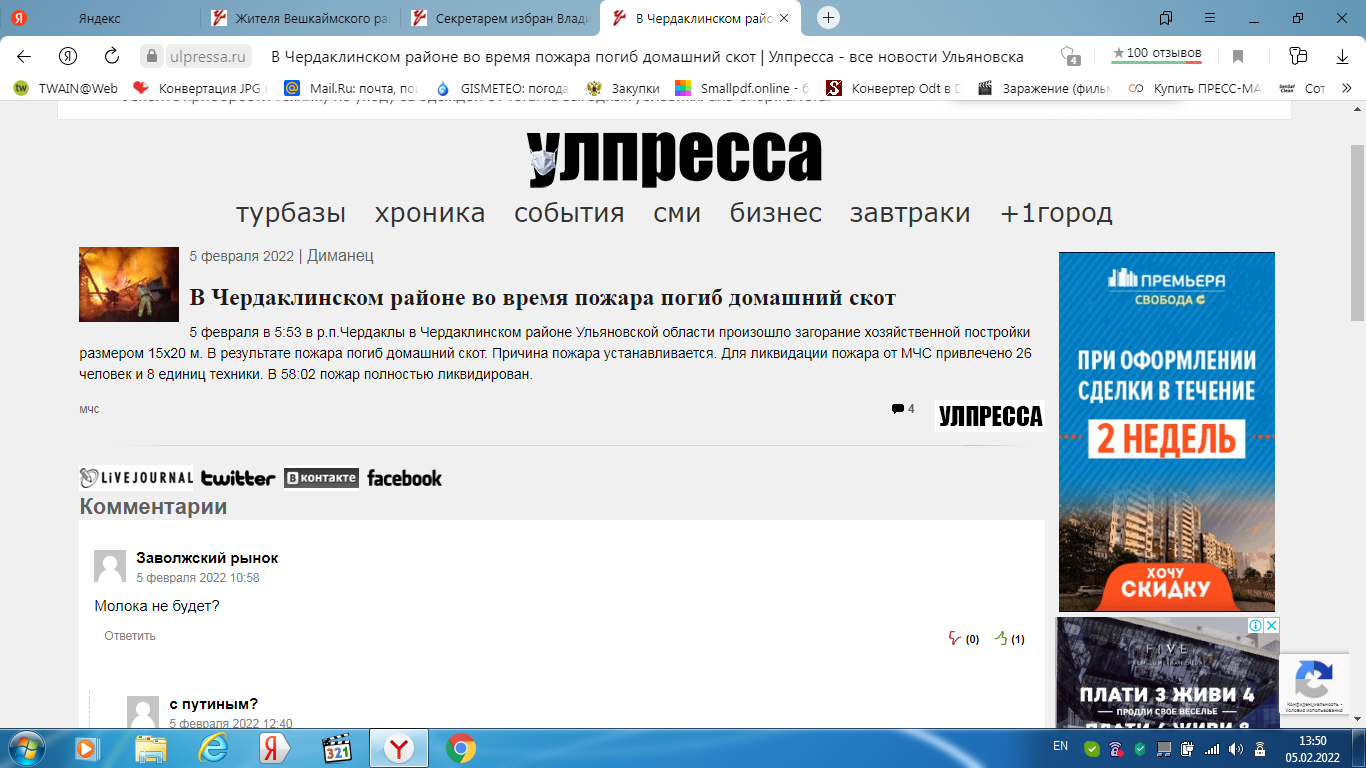Image resolution: width=1366 pixels, height=768 pixels.
Task: Open the Smallpdf.online bookmark
Action: (x=743, y=88)
